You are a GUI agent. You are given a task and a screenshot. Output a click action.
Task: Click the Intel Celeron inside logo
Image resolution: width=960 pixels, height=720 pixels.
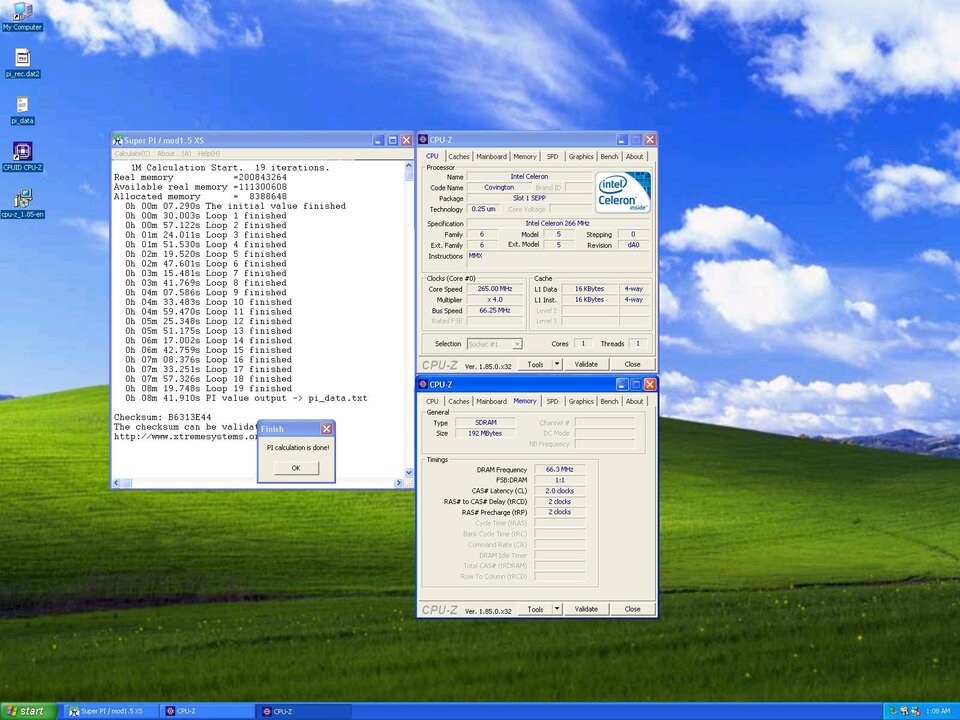tap(623, 192)
